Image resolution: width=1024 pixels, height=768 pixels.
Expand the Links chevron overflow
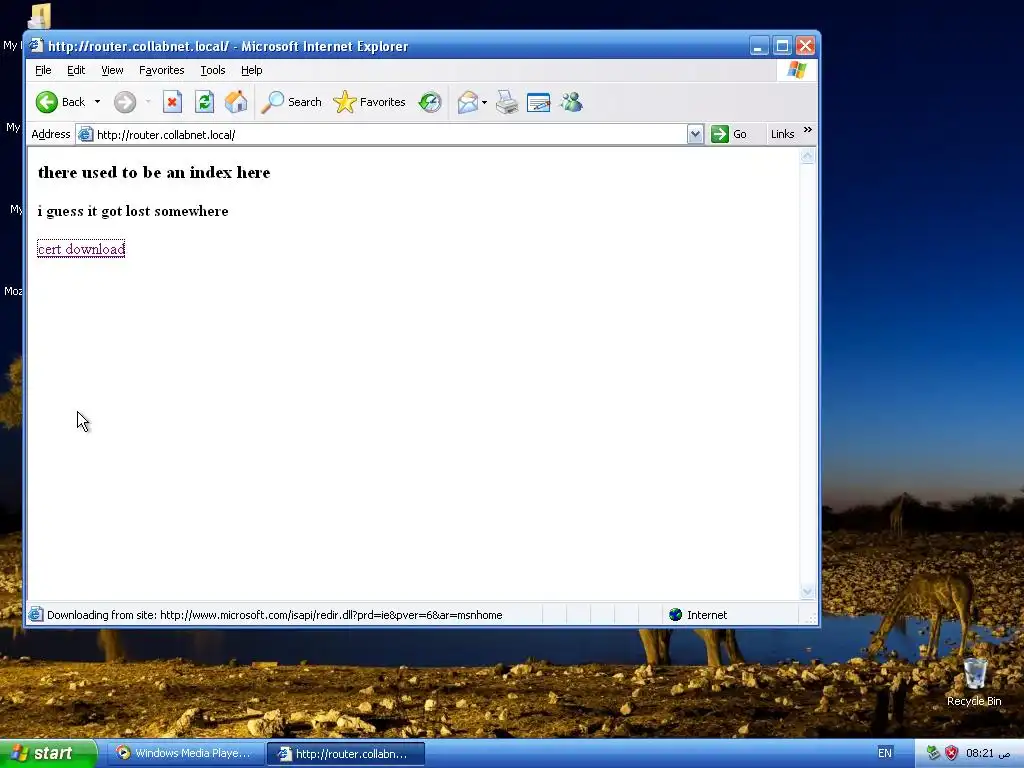(808, 130)
